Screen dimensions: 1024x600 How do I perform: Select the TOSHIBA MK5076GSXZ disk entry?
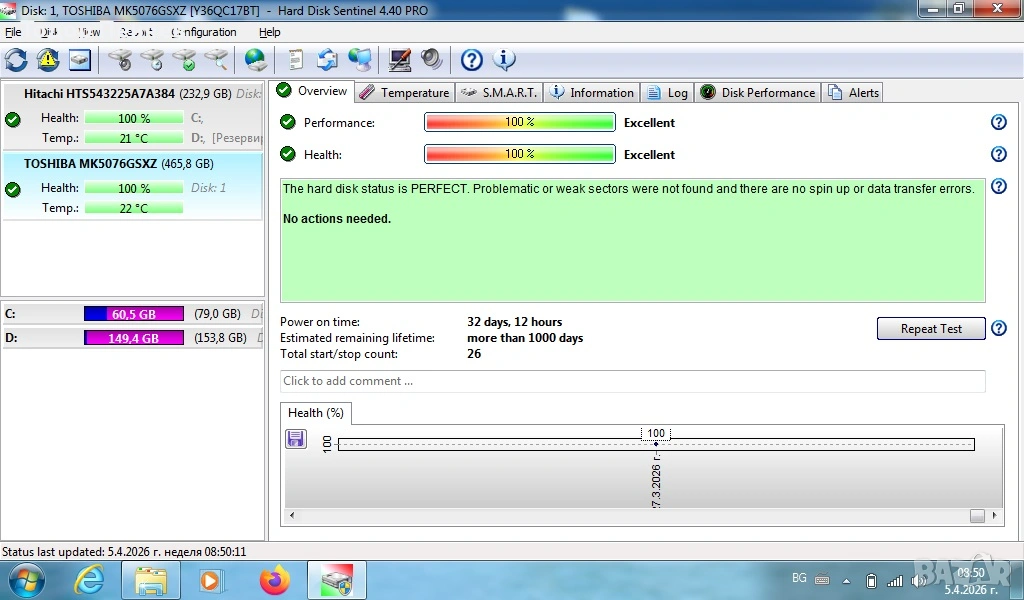(x=91, y=163)
